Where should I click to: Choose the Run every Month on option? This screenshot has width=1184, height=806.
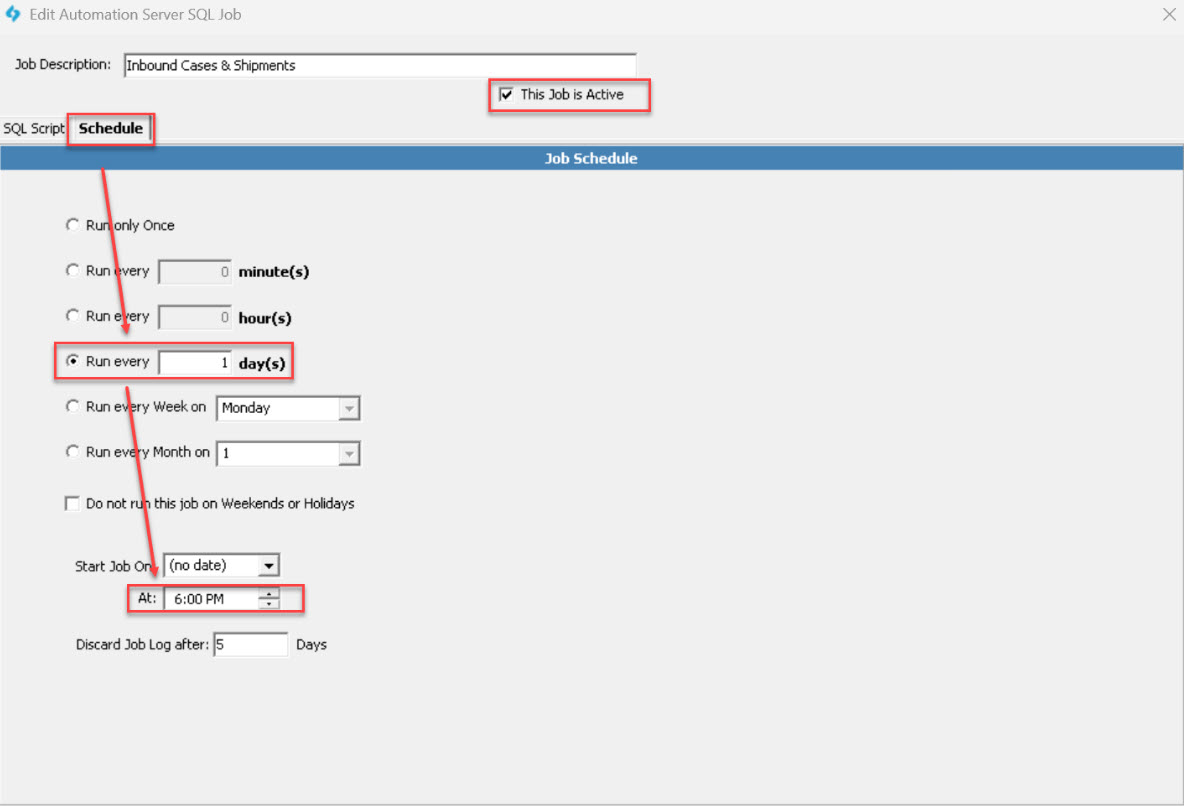coord(72,452)
